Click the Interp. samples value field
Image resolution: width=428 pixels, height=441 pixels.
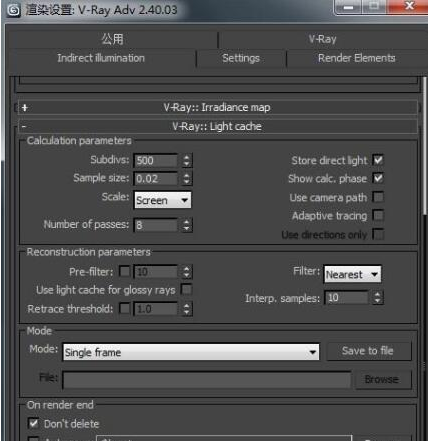347,298
